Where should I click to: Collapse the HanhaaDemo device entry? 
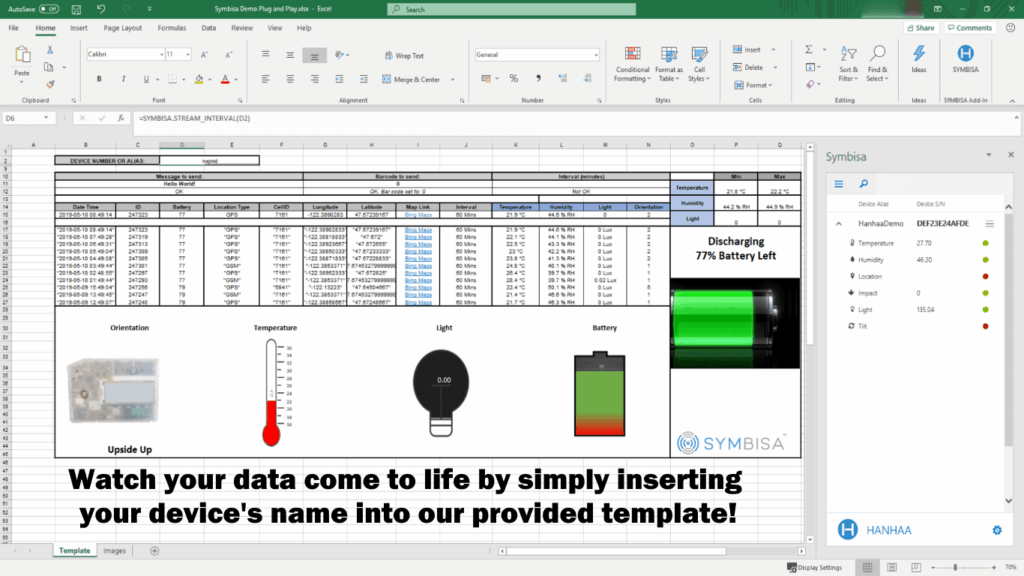(x=837, y=224)
